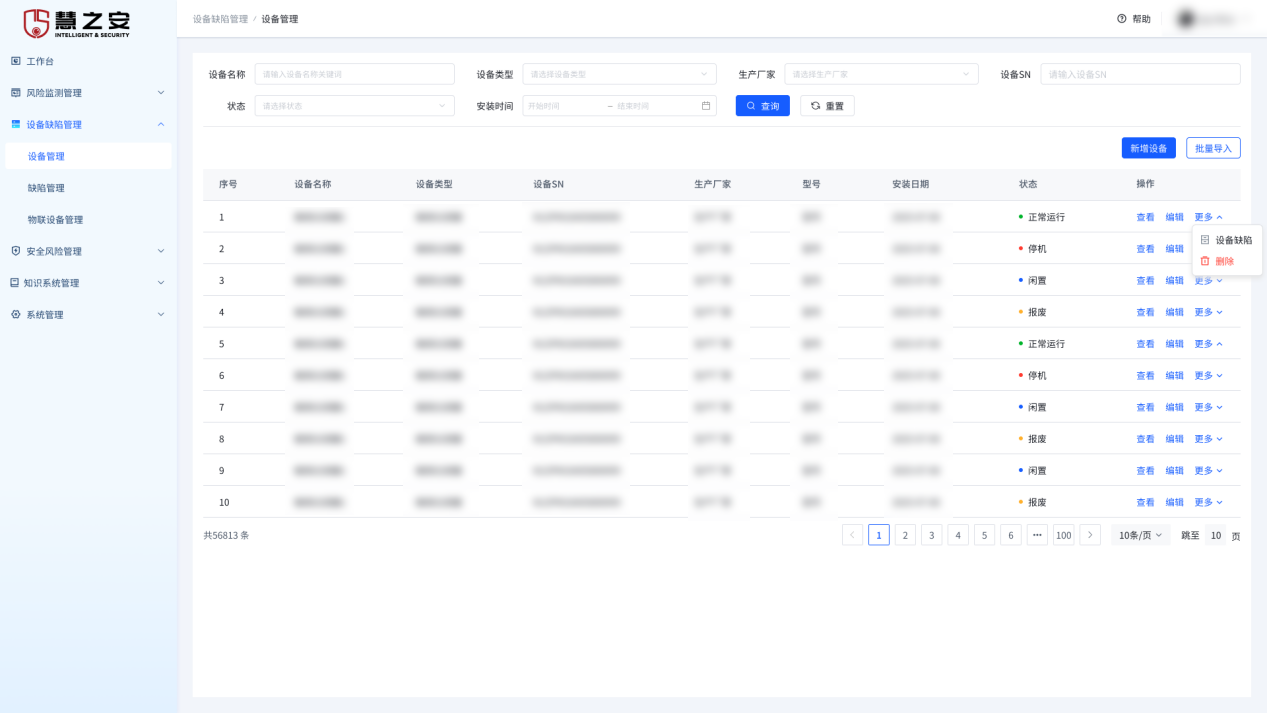Click the 设备名称 input field

[x=354, y=74]
